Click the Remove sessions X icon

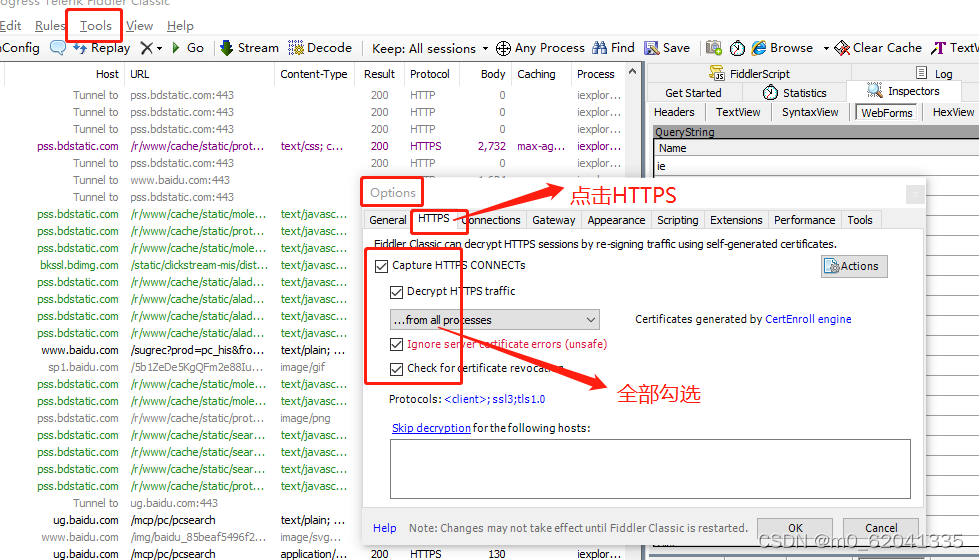[146, 48]
